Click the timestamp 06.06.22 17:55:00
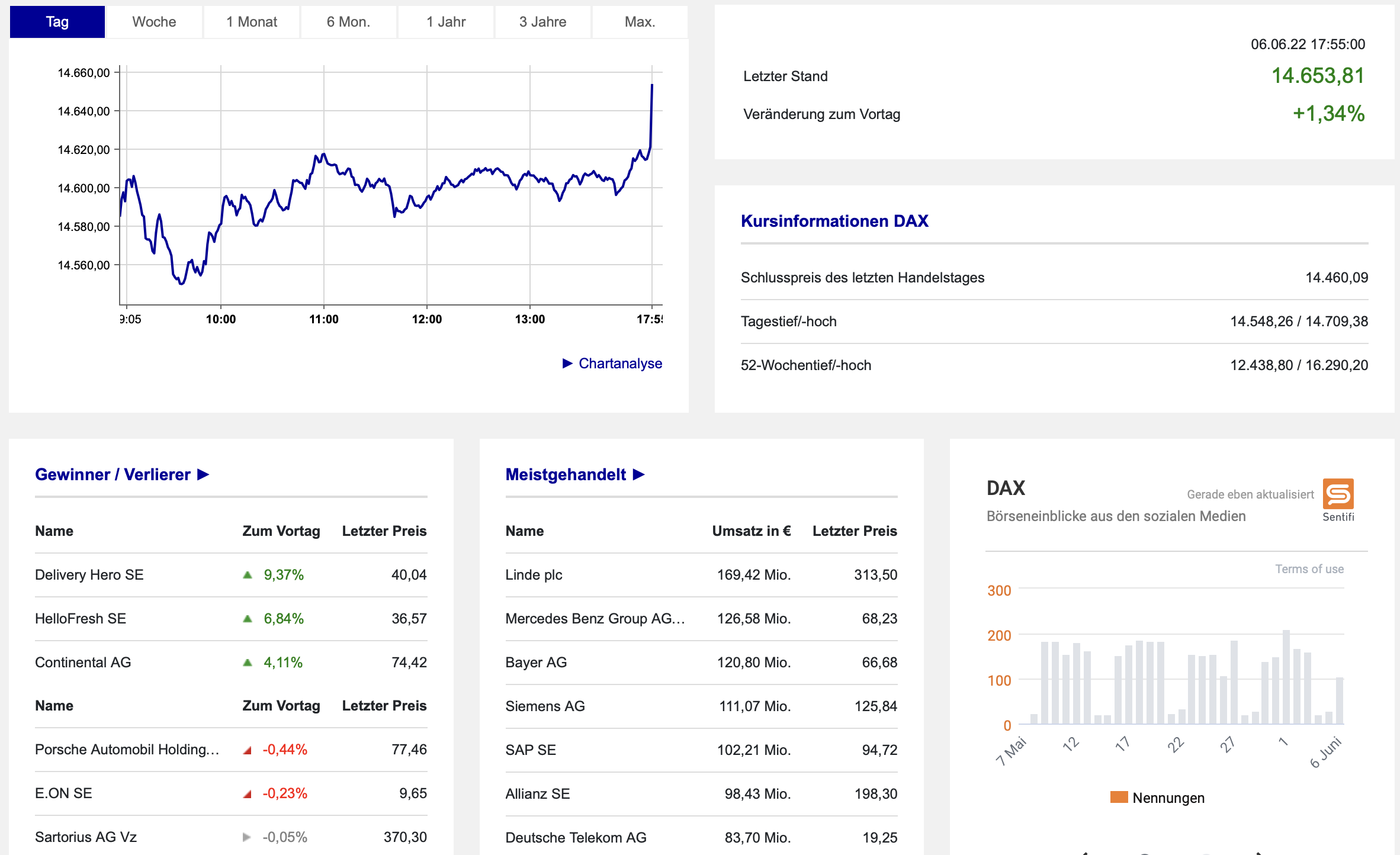Viewport: 1400px width, 855px height. (1308, 44)
